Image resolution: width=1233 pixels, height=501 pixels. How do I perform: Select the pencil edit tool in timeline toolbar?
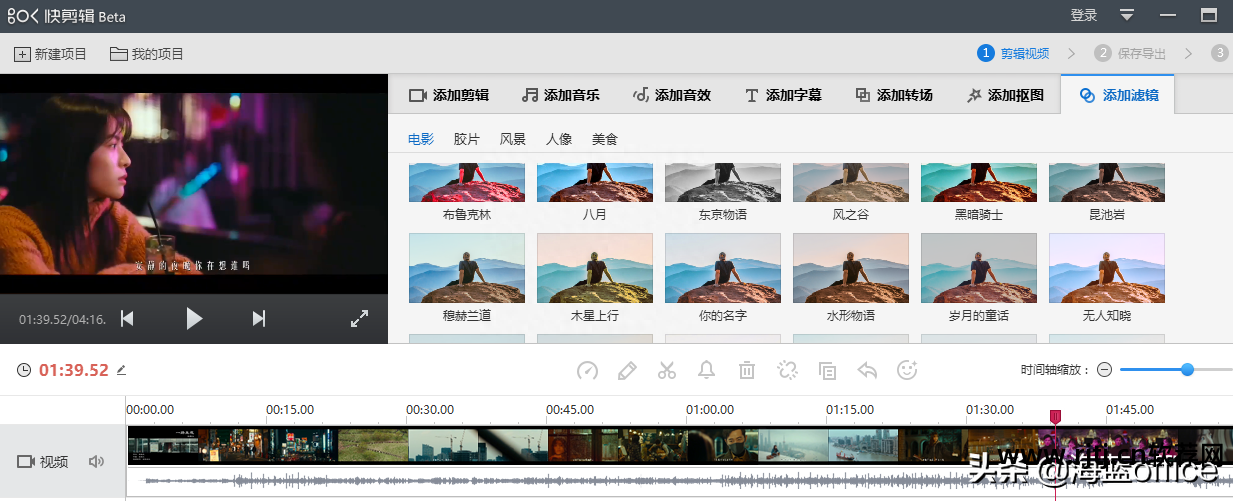coord(627,371)
